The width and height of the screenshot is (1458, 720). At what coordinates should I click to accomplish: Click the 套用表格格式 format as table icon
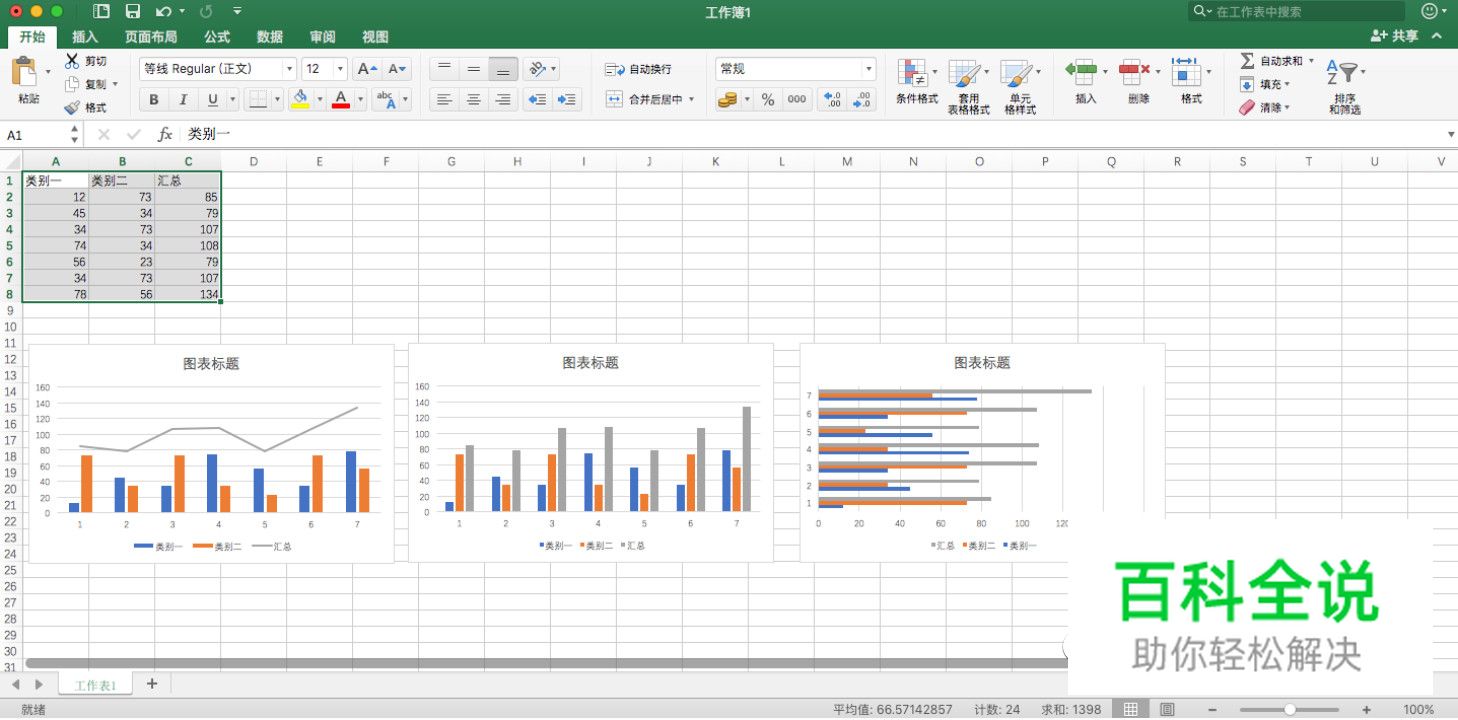coord(965,75)
